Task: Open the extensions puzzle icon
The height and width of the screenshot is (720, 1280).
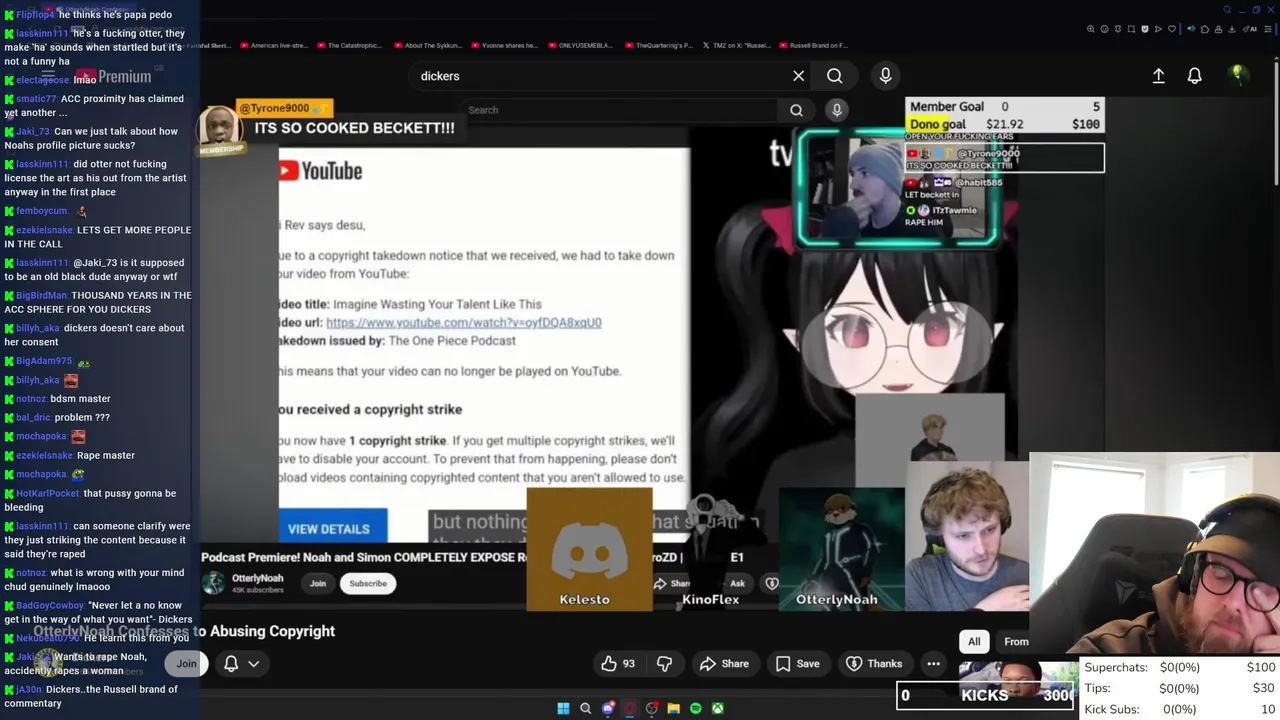Action: click(x=1205, y=29)
